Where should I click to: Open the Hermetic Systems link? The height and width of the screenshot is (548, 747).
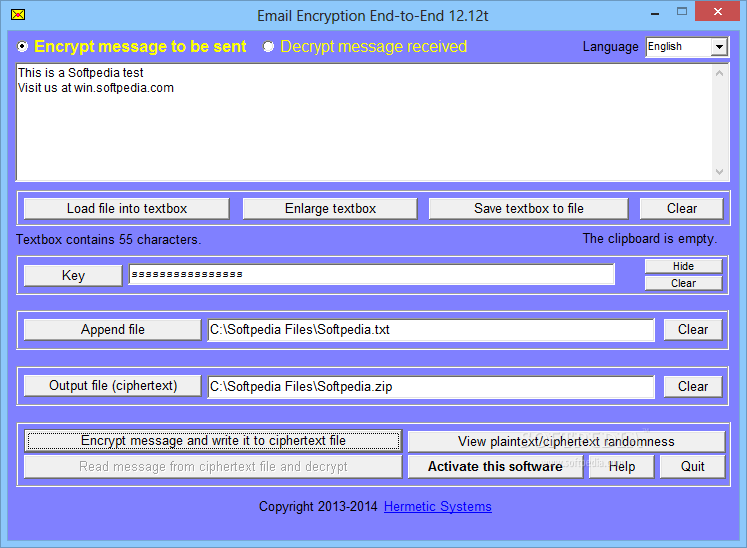(x=438, y=507)
